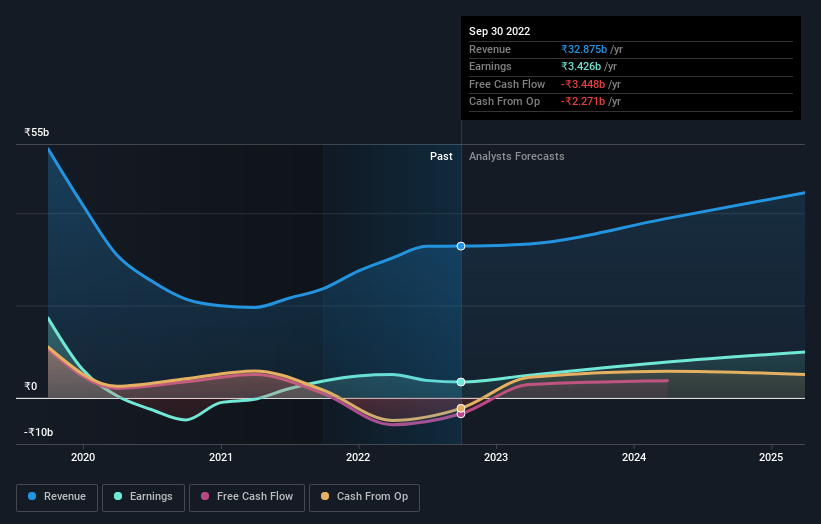This screenshot has height=524, width=821.
Task: Click the 2020 x-axis label
Action: (83, 458)
